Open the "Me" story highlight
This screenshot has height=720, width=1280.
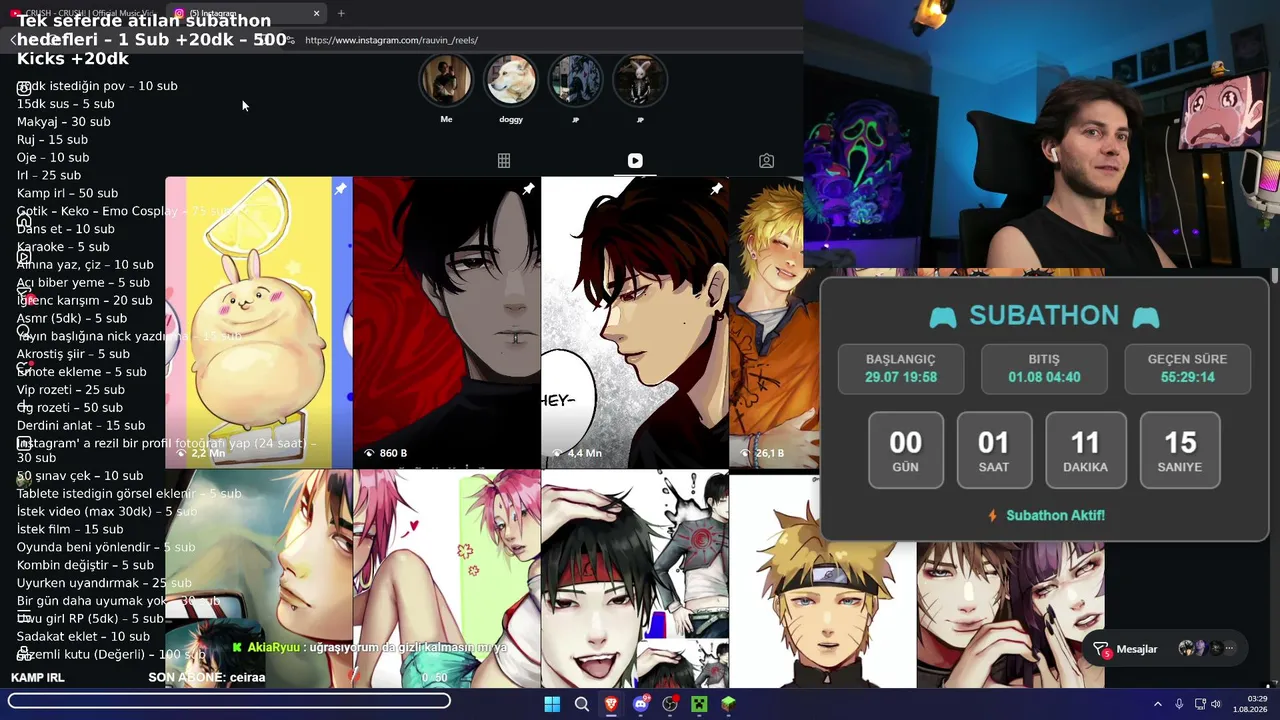[446, 80]
